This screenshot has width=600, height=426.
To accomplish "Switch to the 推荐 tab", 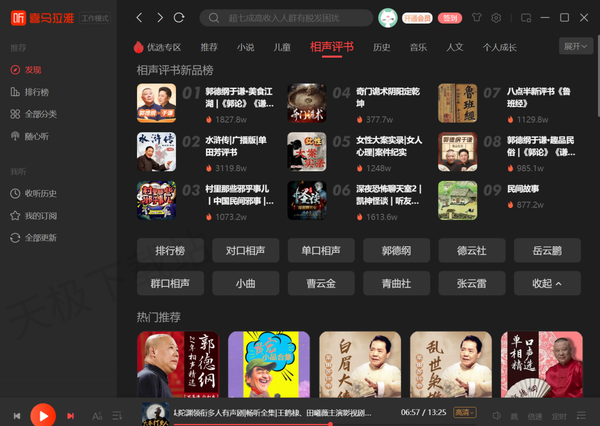I will 209,47.
